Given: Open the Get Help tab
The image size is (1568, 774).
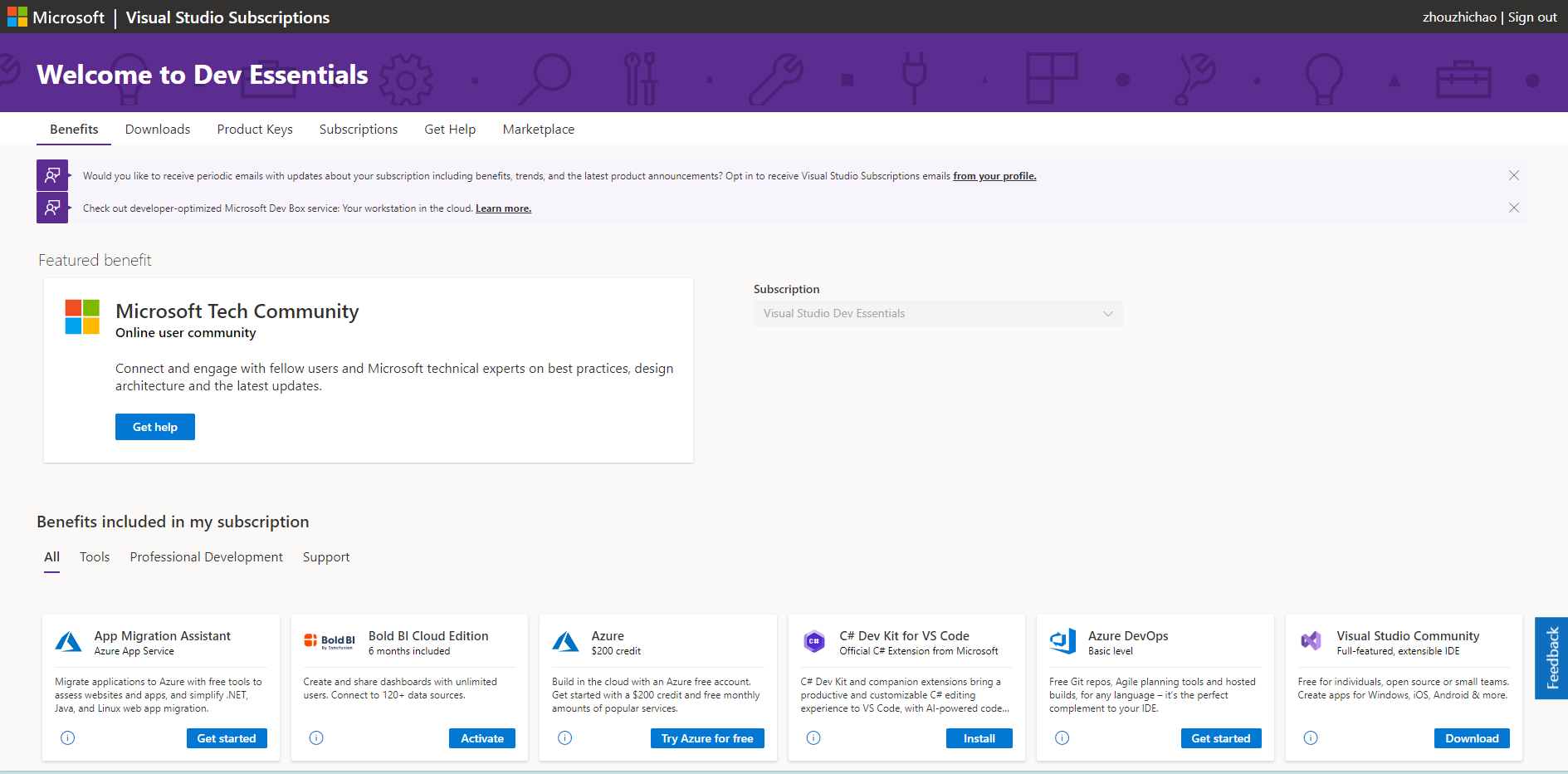Looking at the screenshot, I should (x=450, y=130).
